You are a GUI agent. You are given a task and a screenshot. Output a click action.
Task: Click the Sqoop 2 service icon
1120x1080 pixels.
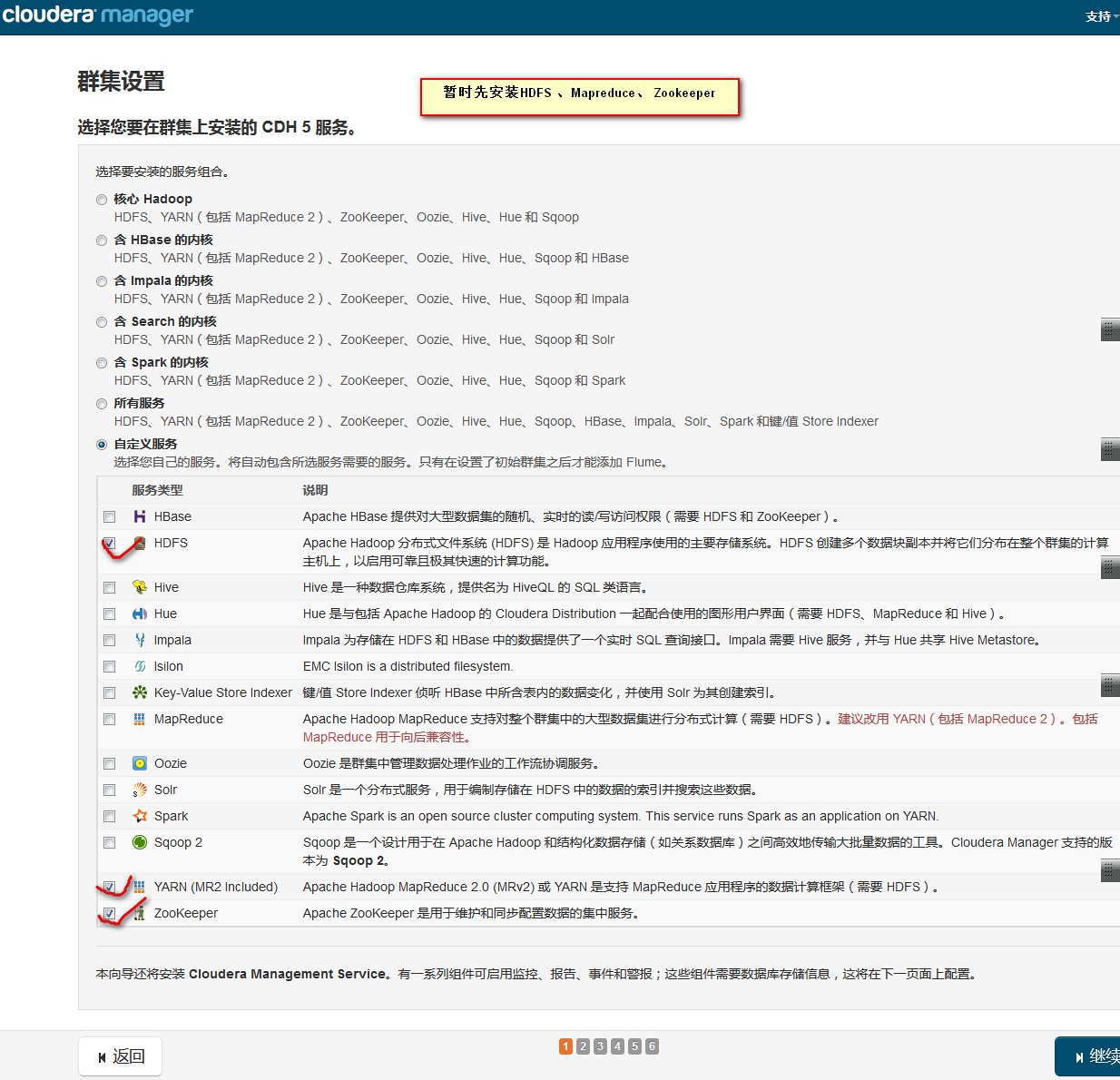[140, 842]
